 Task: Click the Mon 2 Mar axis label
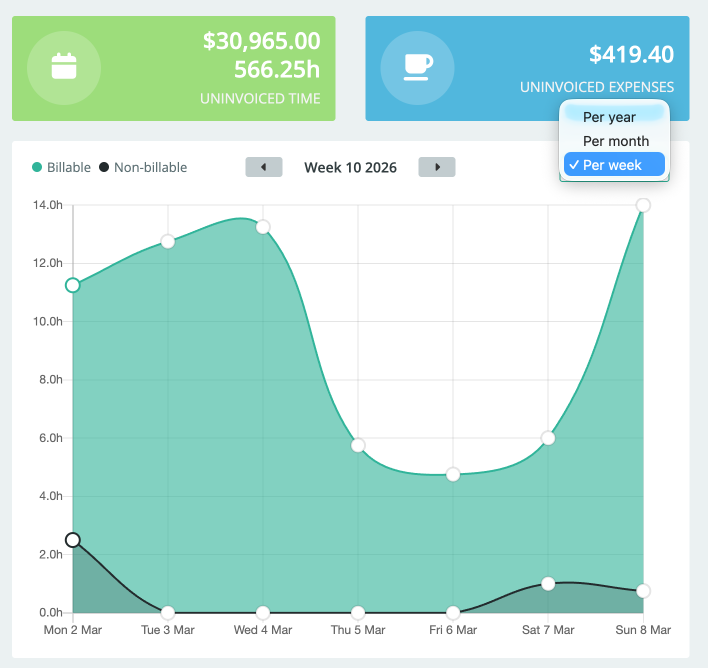tap(73, 630)
